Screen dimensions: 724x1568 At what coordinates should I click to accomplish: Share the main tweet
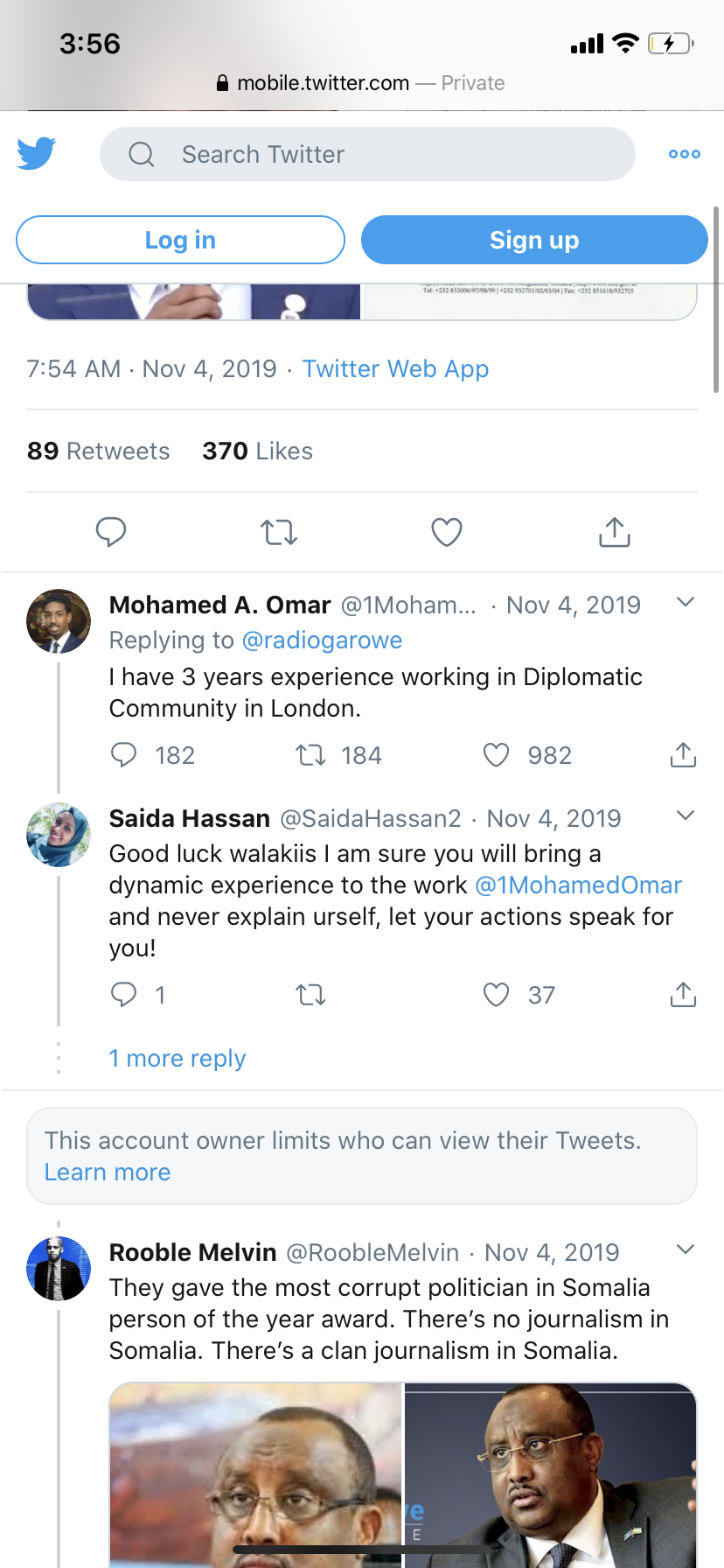[x=615, y=532]
